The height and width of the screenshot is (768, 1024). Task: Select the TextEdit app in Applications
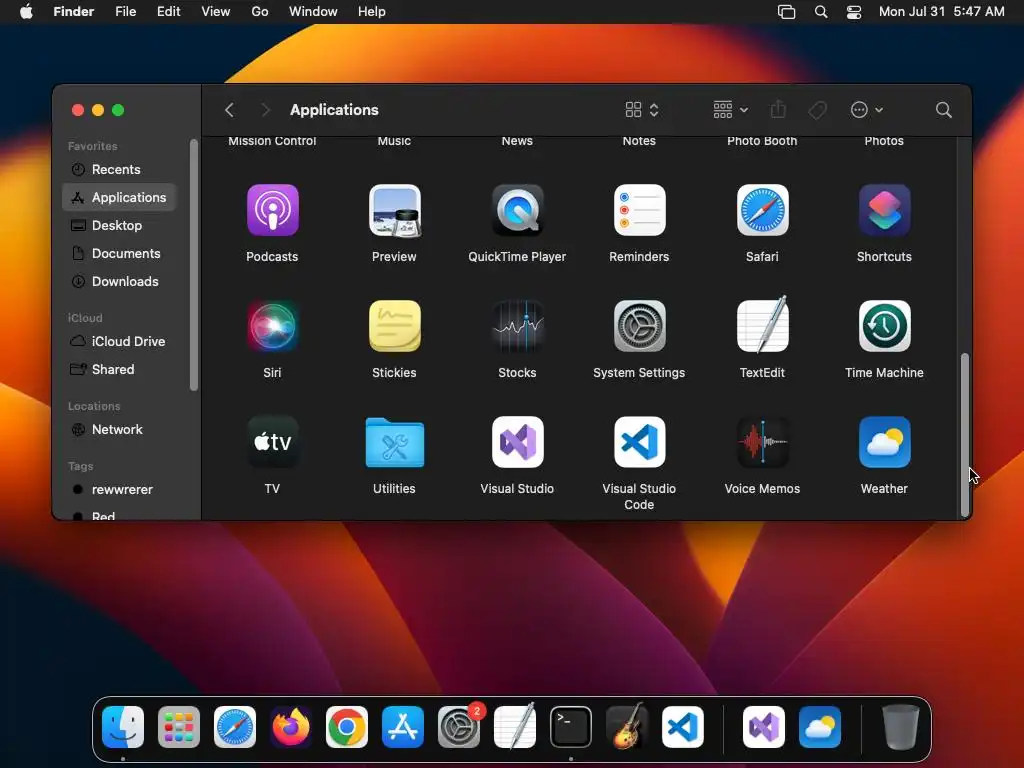[762, 326]
